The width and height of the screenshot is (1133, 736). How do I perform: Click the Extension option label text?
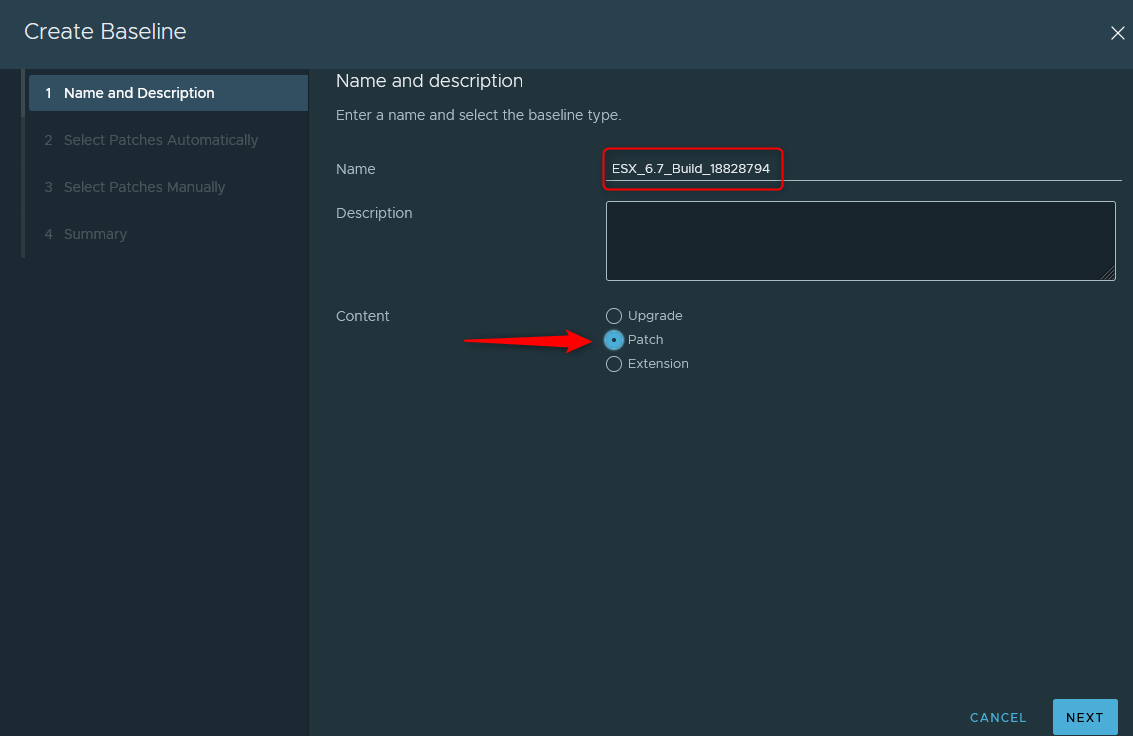(x=658, y=364)
